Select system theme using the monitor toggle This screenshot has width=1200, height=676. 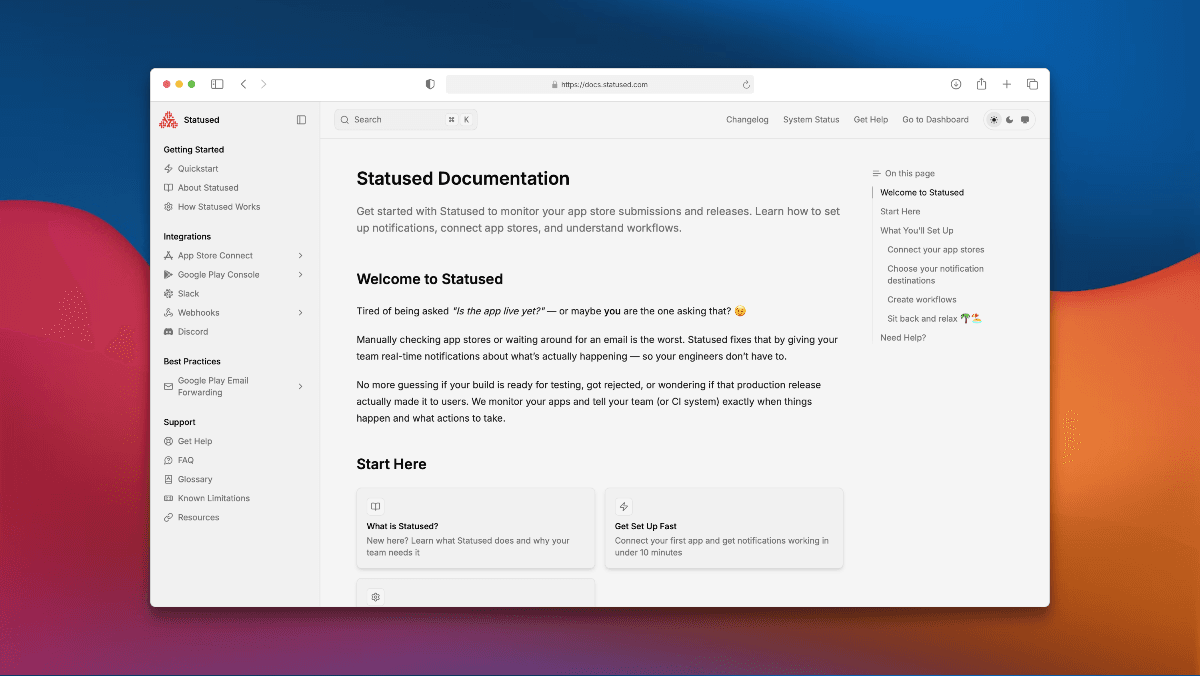point(1023,119)
